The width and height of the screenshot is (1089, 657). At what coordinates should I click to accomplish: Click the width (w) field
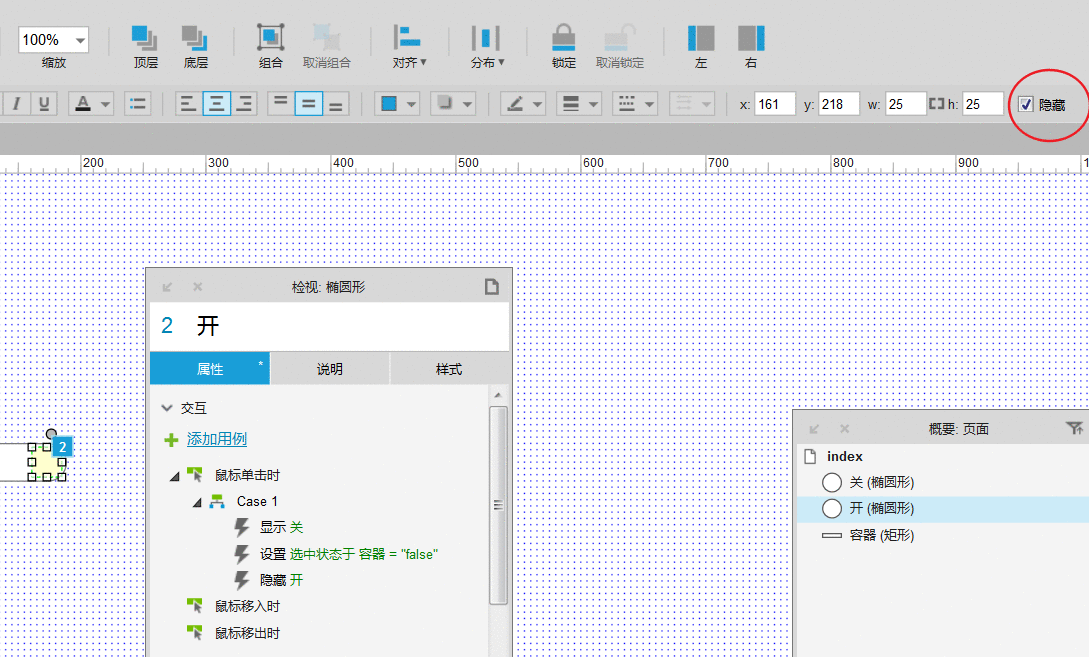[x=906, y=104]
